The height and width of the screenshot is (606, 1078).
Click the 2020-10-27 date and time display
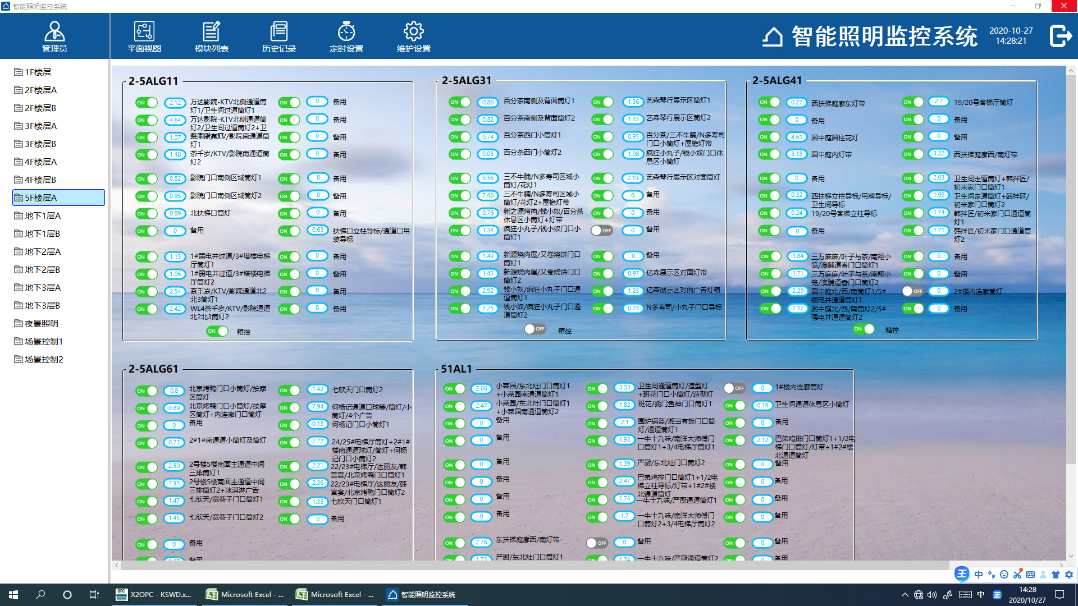[x=1011, y=36]
